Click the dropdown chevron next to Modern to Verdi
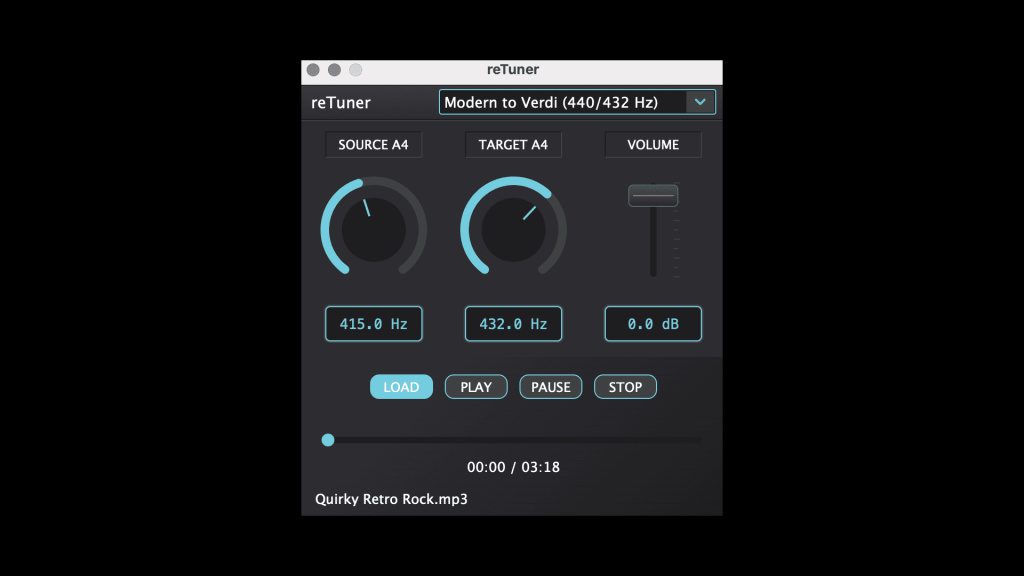1024x576 pixels. click(701, 102)
